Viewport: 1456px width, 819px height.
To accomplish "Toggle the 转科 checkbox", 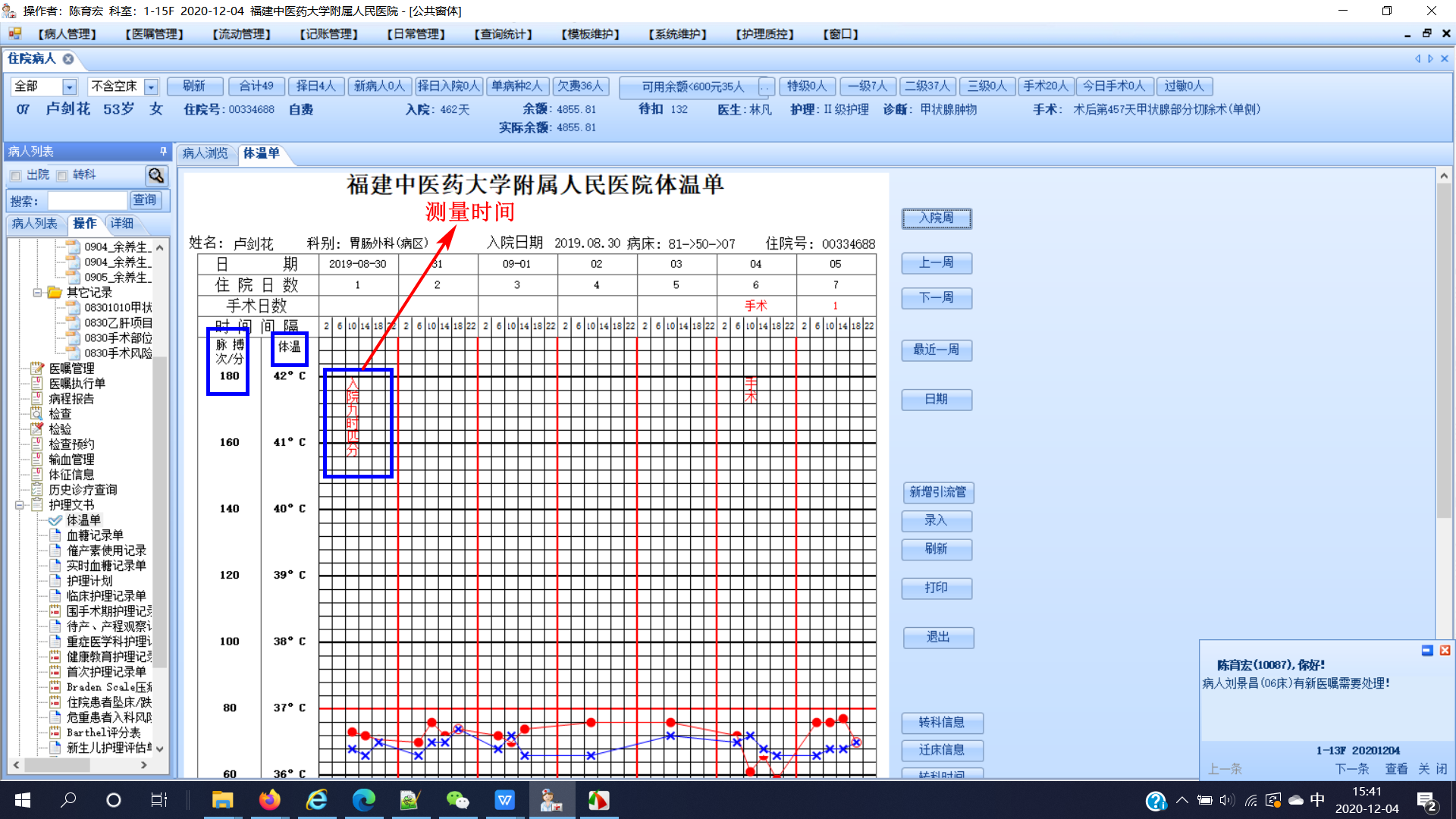I will pos(62,176).
